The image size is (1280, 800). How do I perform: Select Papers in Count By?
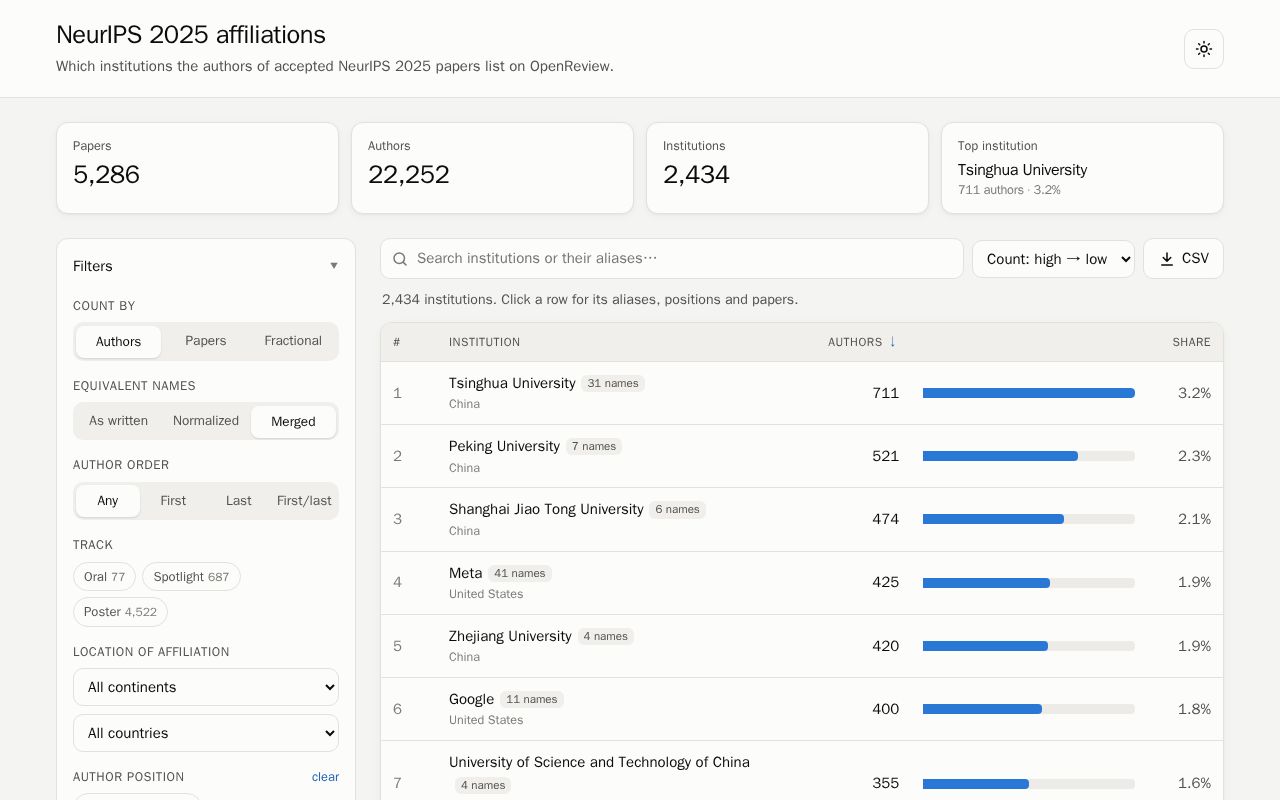coord(206,341)
